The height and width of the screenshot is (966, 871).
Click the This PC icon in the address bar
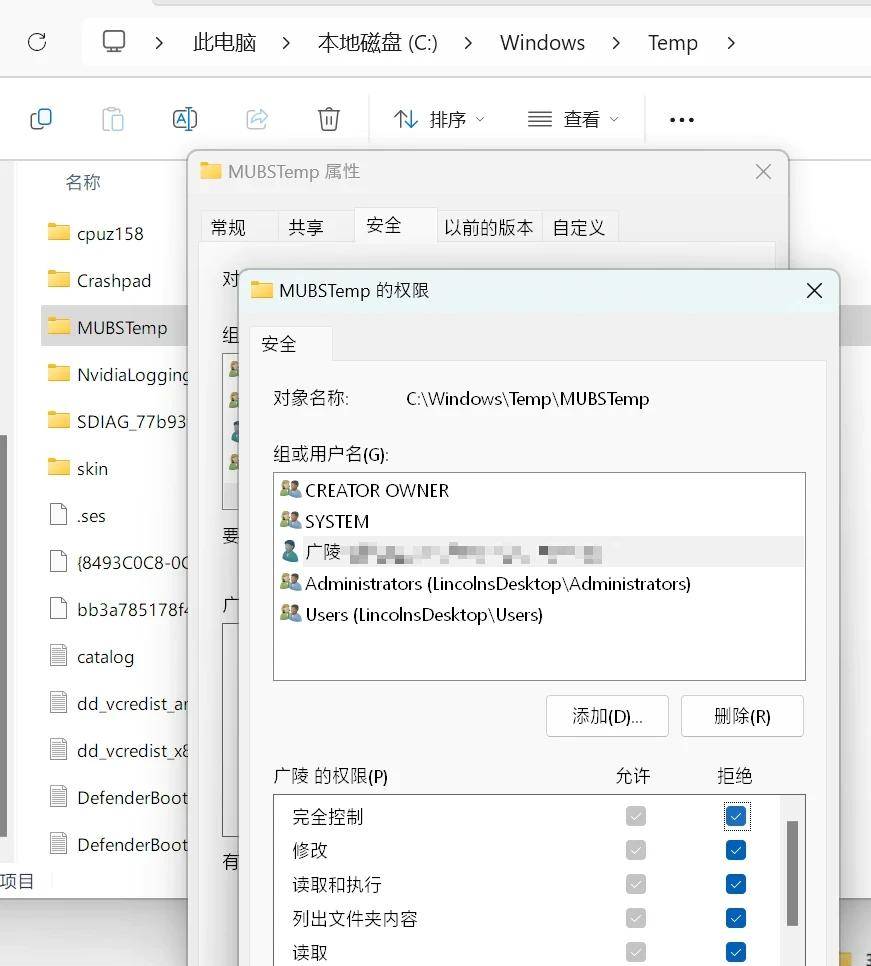pos(113,42)
